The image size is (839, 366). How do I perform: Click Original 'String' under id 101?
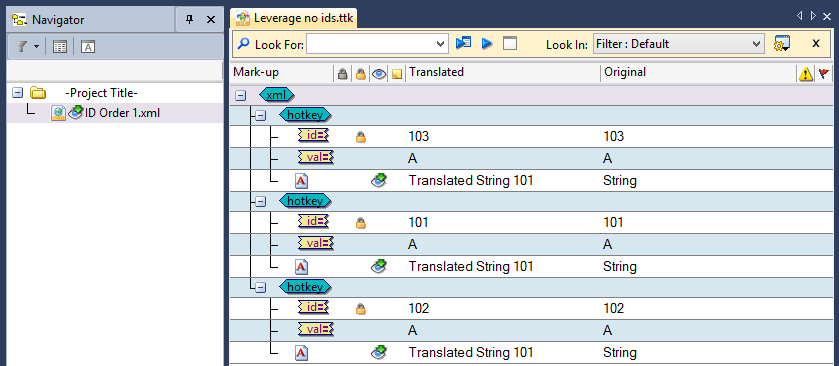click(620, 266)
